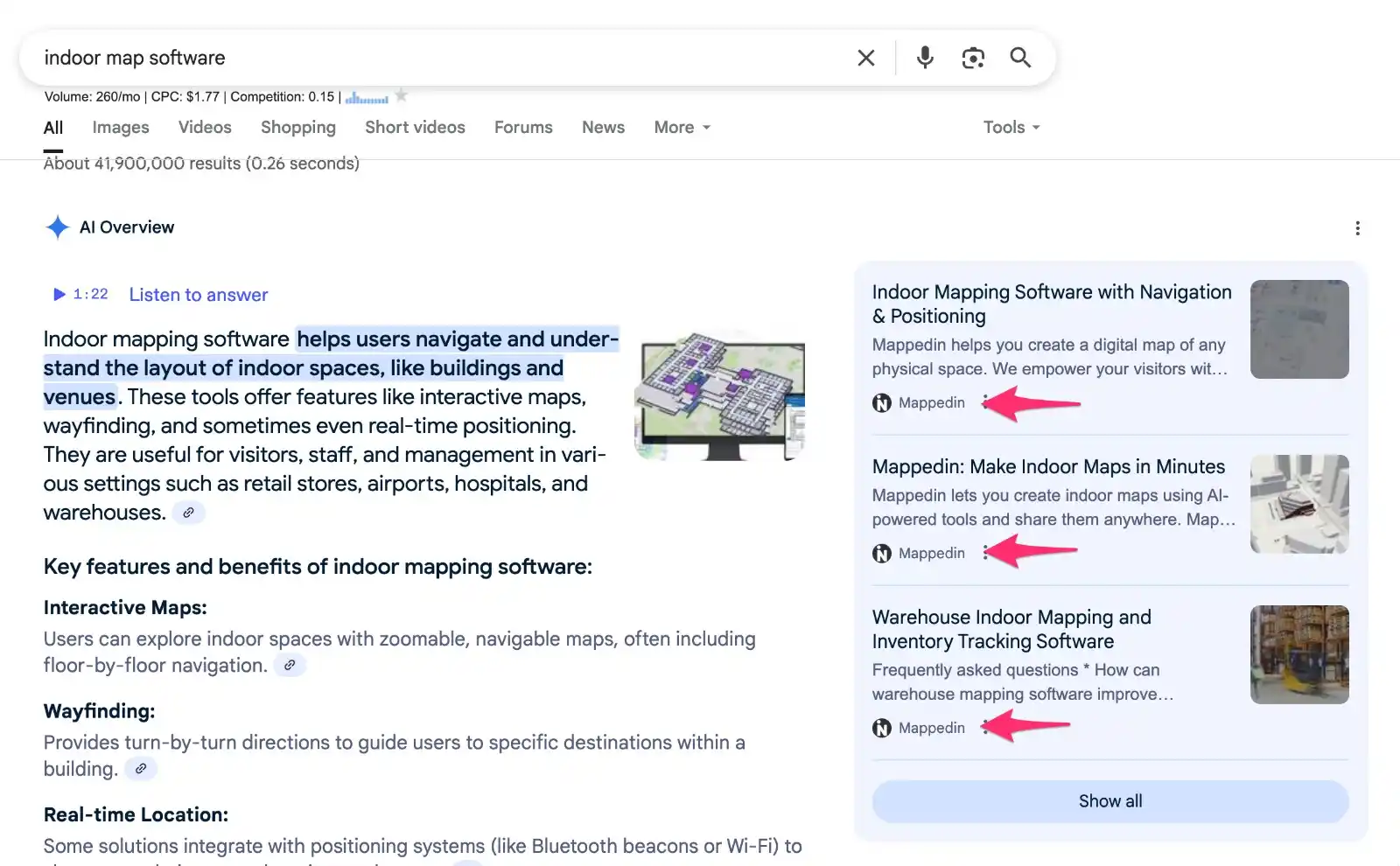Switch to the News tab
The image size is (1400, 866).
coord(603,128)
